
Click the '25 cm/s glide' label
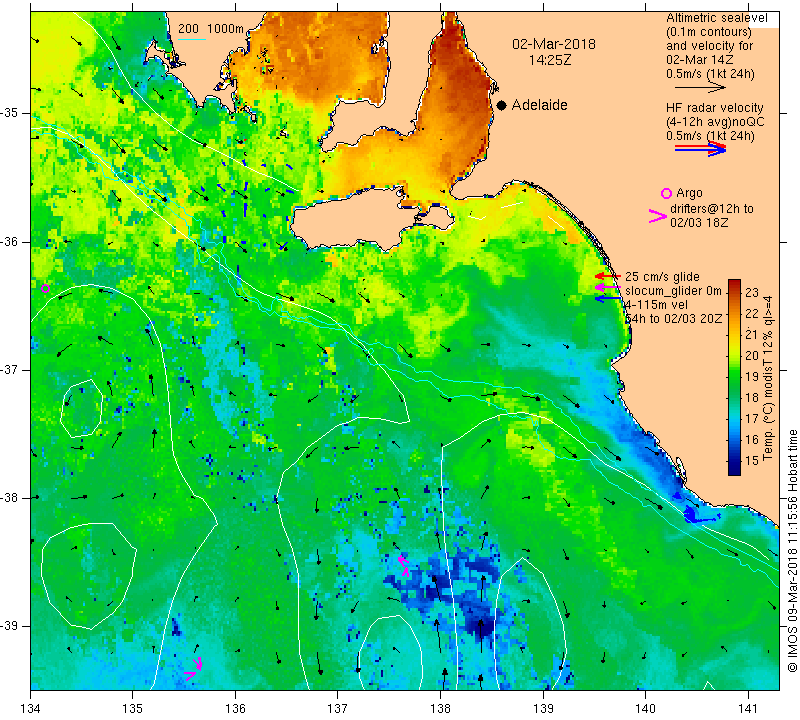point(662,277)
